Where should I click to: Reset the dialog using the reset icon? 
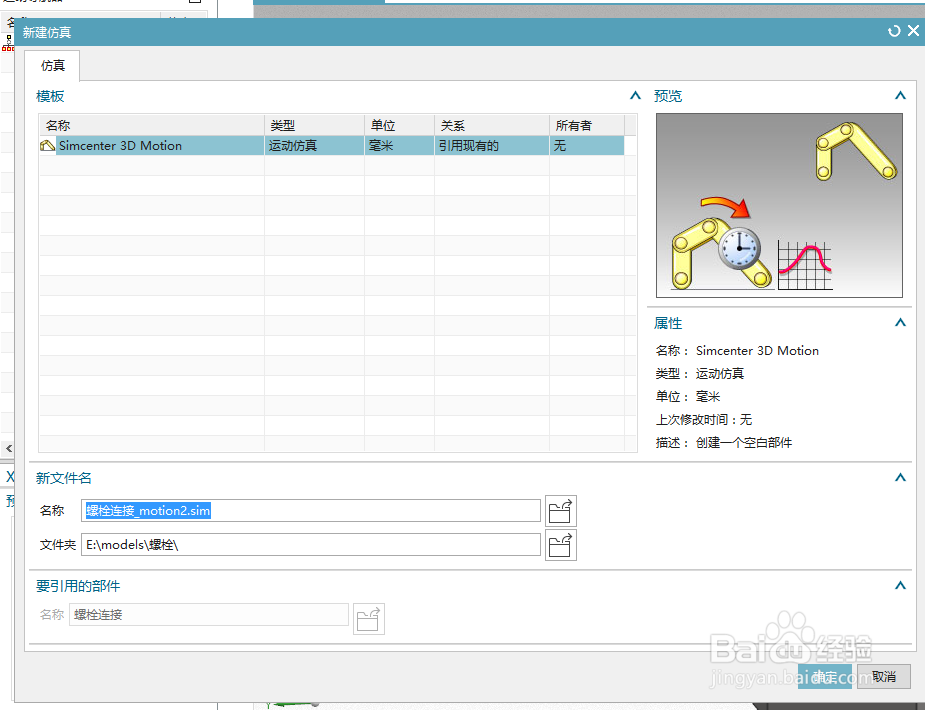(894, 31)
